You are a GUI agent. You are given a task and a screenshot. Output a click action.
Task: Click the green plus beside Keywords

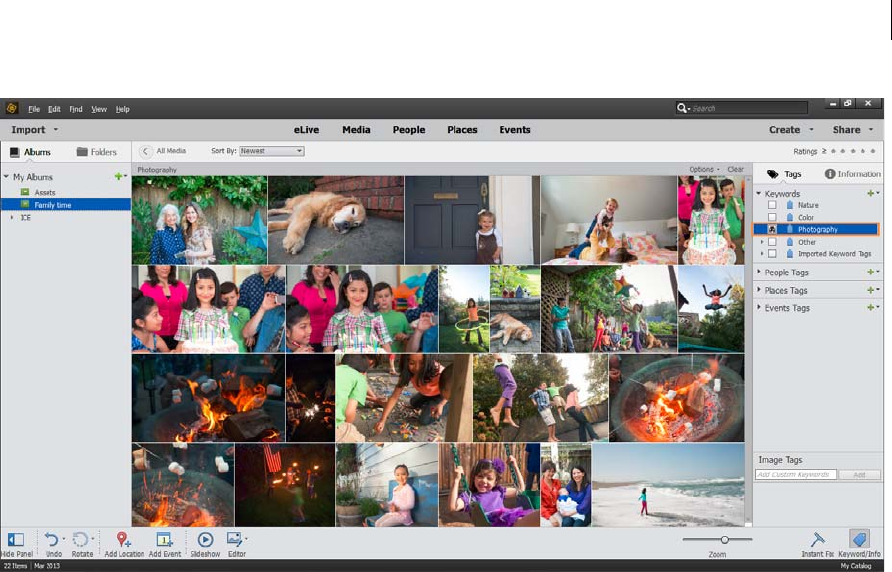point(870,194)
